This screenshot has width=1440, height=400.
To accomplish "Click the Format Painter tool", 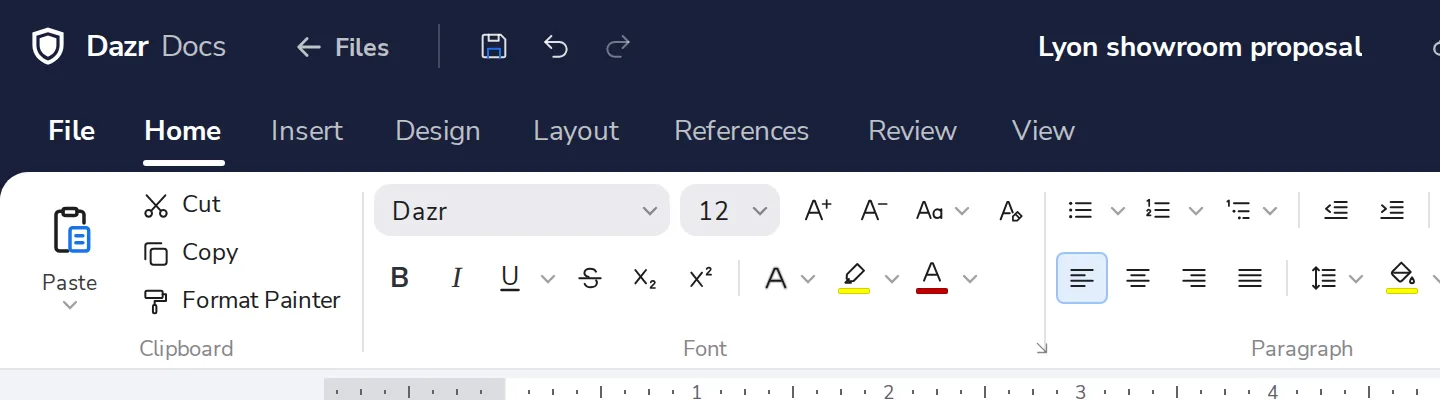I will pos(242,300).
